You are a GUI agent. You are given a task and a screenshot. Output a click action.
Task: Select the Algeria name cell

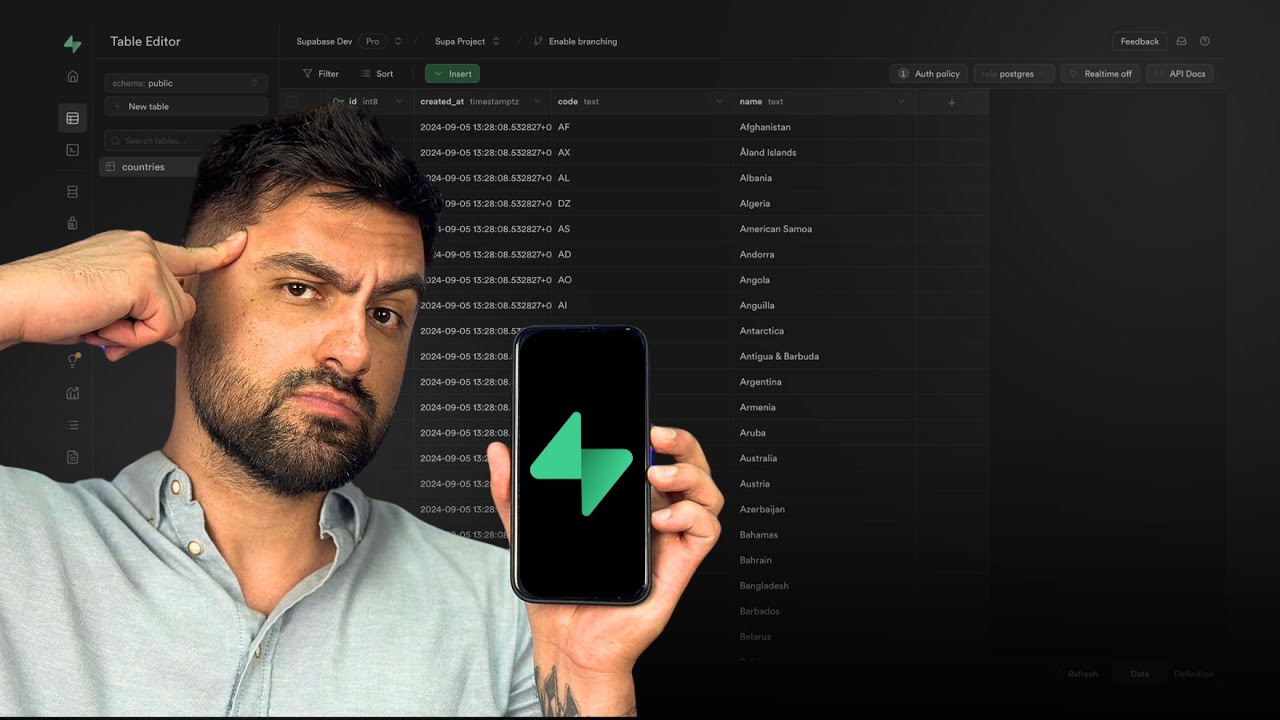(824, 204)
